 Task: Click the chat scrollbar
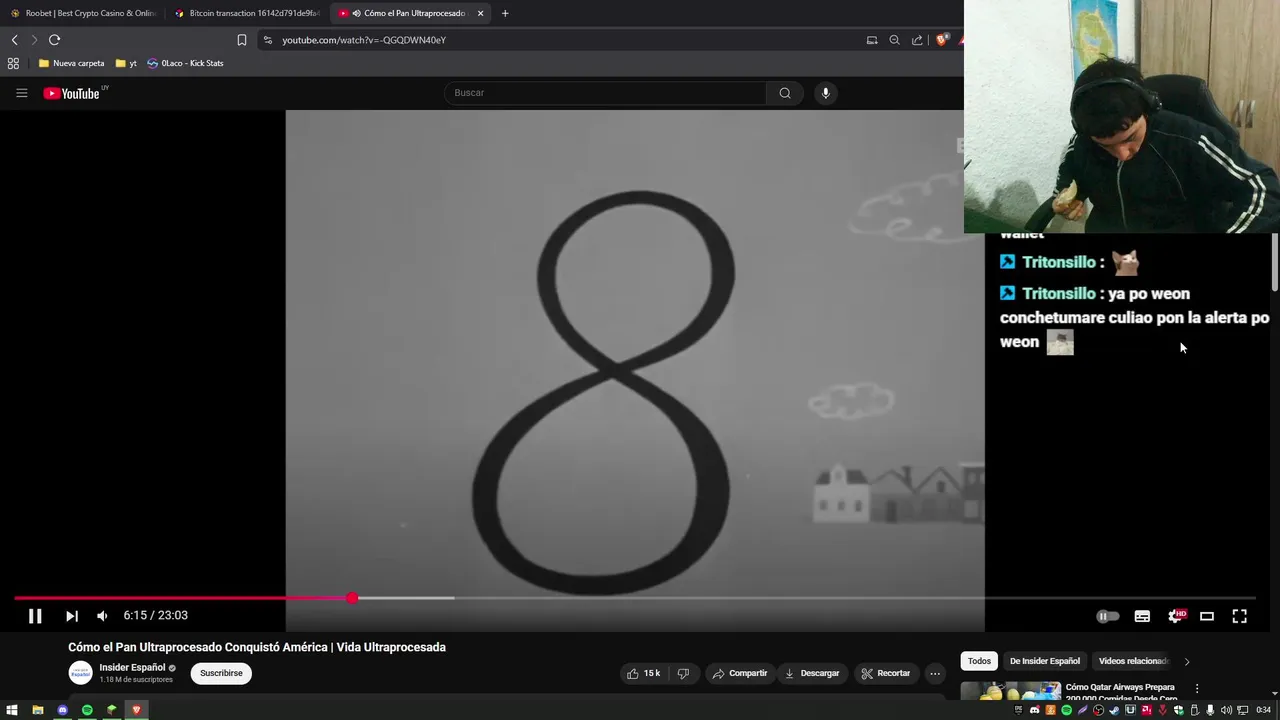[1275, 262]
